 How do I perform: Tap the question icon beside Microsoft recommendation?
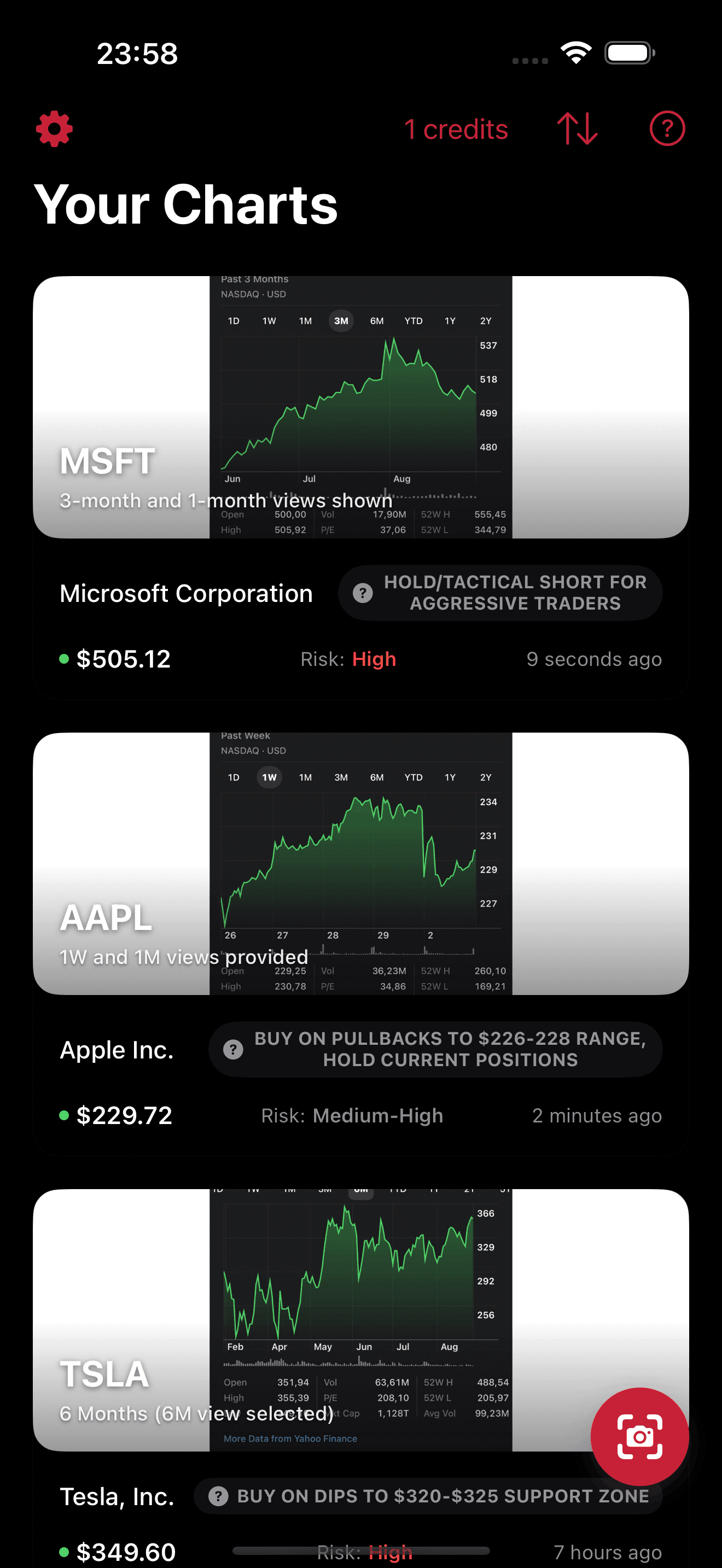[363, 593]
